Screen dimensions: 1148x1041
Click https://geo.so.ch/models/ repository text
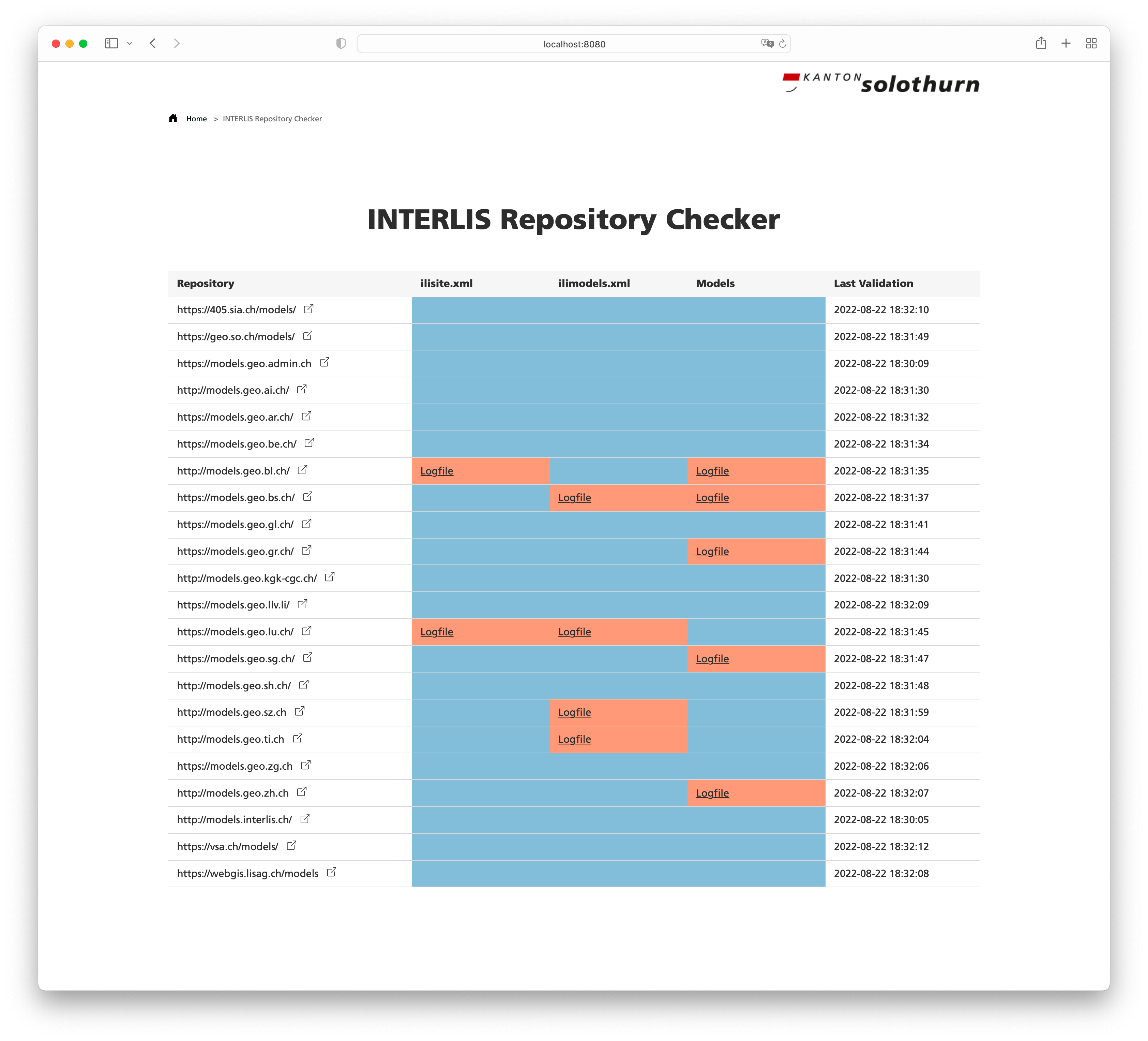click(236, 336)
